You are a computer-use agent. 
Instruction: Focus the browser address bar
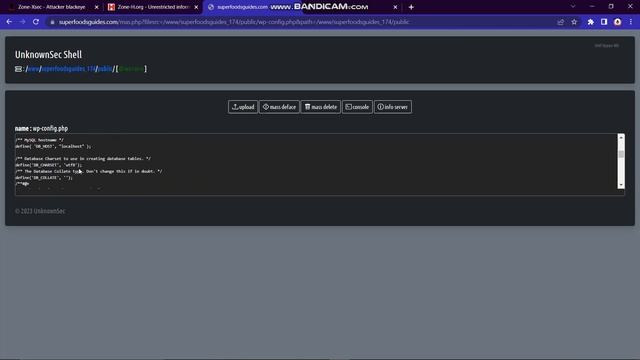pos(302,22)
